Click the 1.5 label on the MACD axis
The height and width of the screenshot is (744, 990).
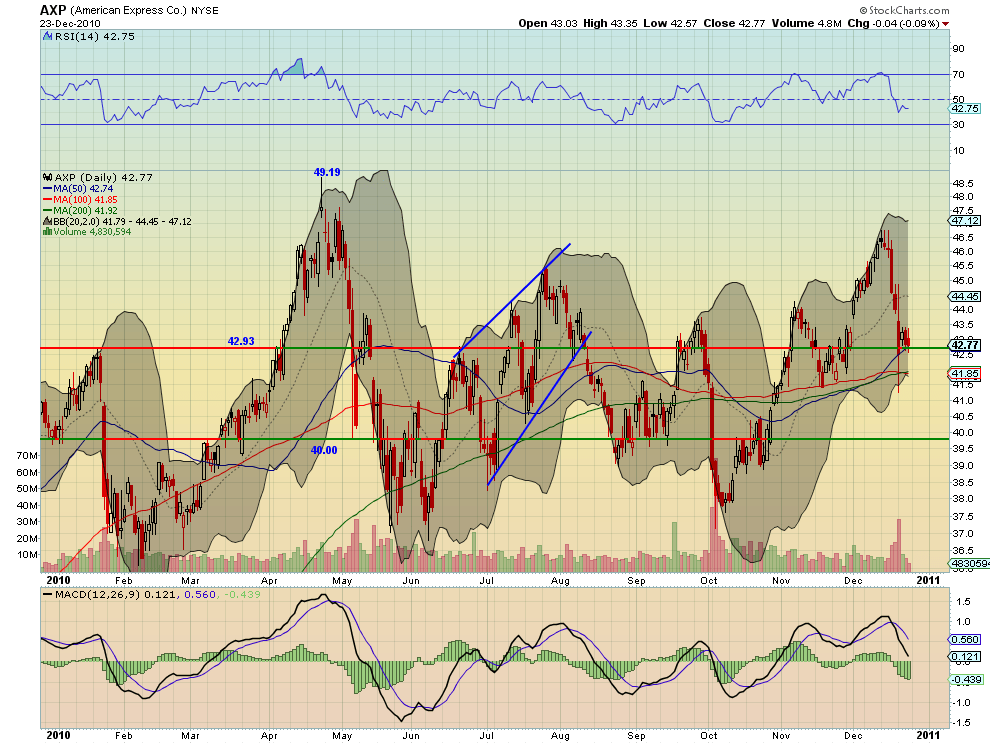coord(963,601)
